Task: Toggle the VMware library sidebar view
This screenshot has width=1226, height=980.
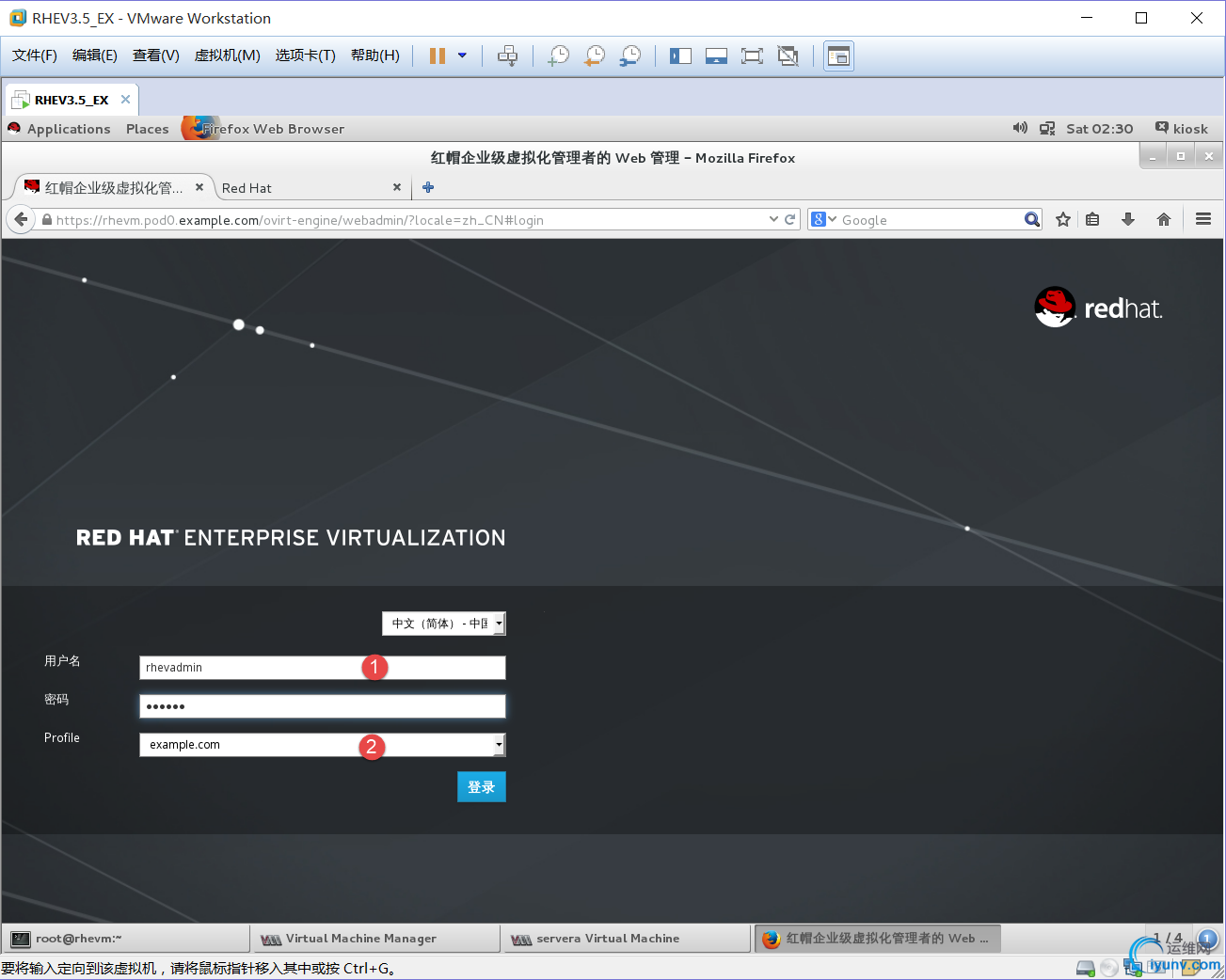Action: pyautogui.click(x=680, y=55)
